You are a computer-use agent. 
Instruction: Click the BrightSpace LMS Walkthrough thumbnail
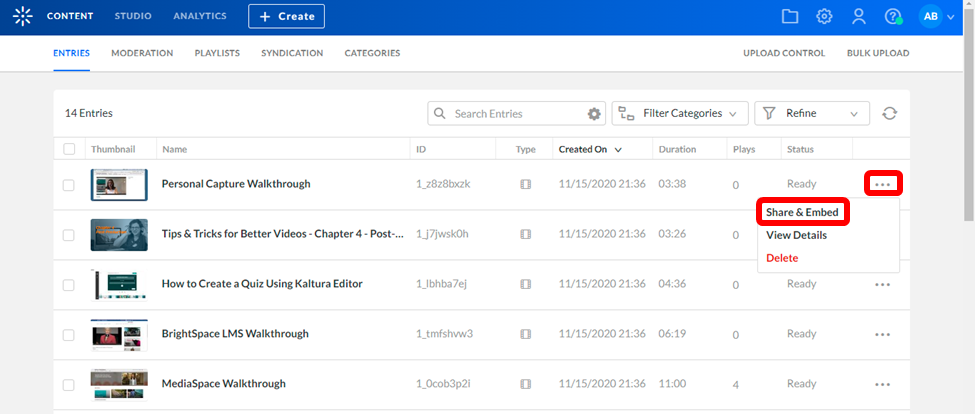(119, 334)
